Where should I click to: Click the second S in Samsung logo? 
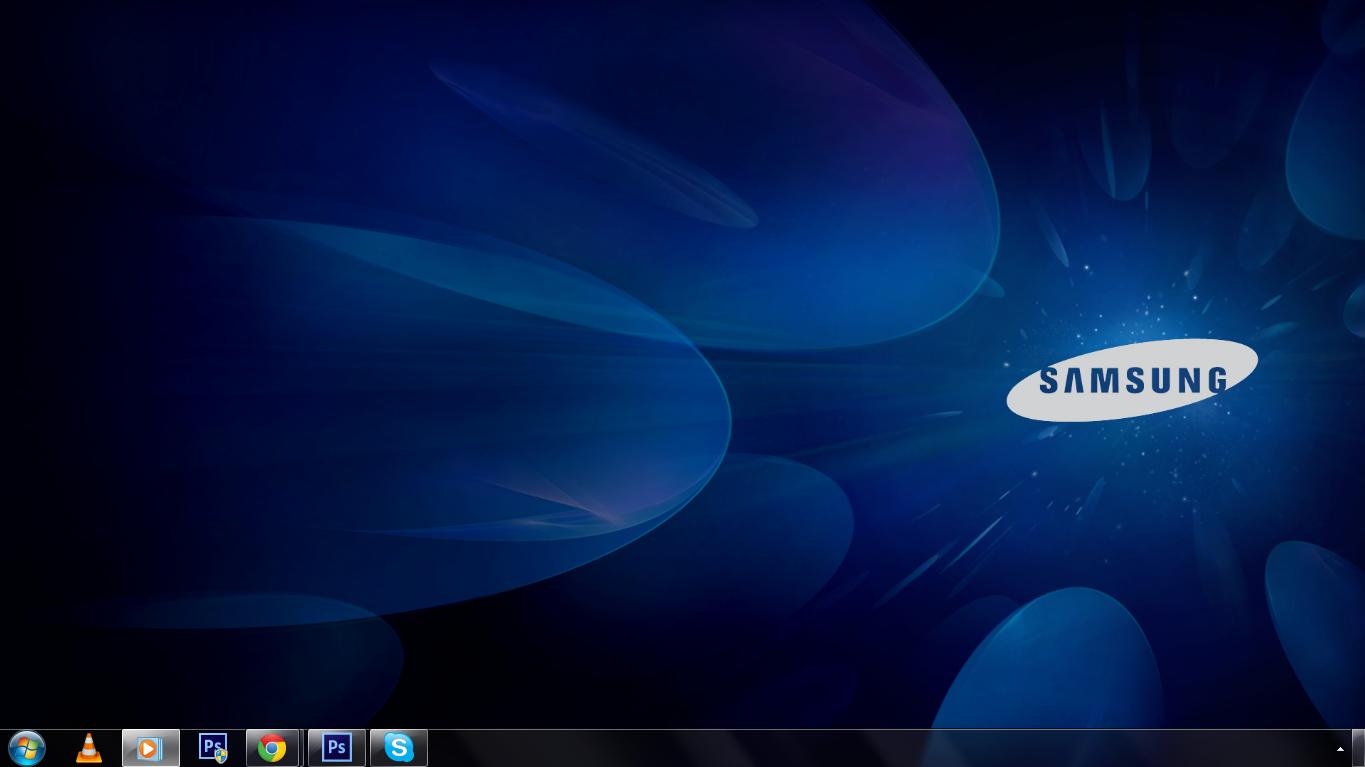click(1133, 381)
